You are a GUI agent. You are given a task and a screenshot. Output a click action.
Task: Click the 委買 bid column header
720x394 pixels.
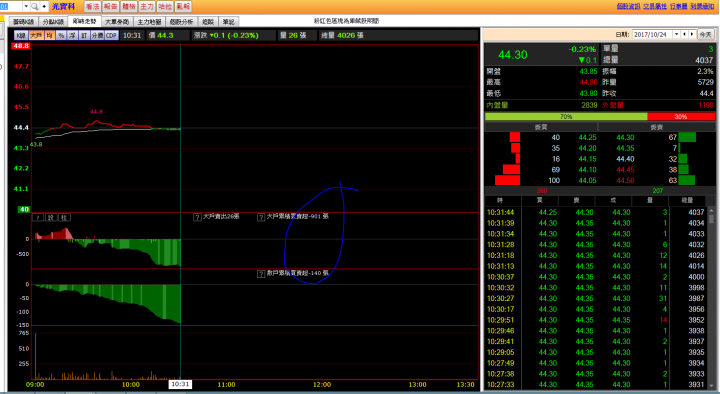(541, 127)
